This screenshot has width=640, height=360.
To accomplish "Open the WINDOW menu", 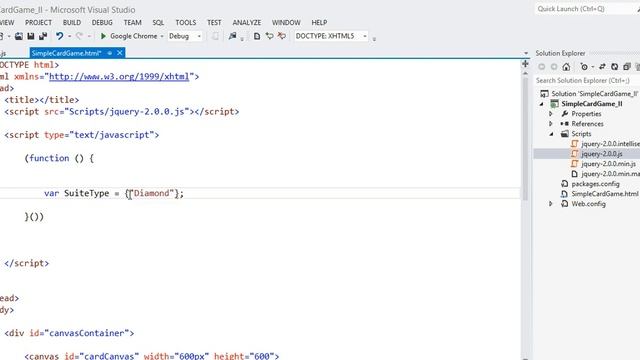I will pyautogui.click(x=286, y=22).
